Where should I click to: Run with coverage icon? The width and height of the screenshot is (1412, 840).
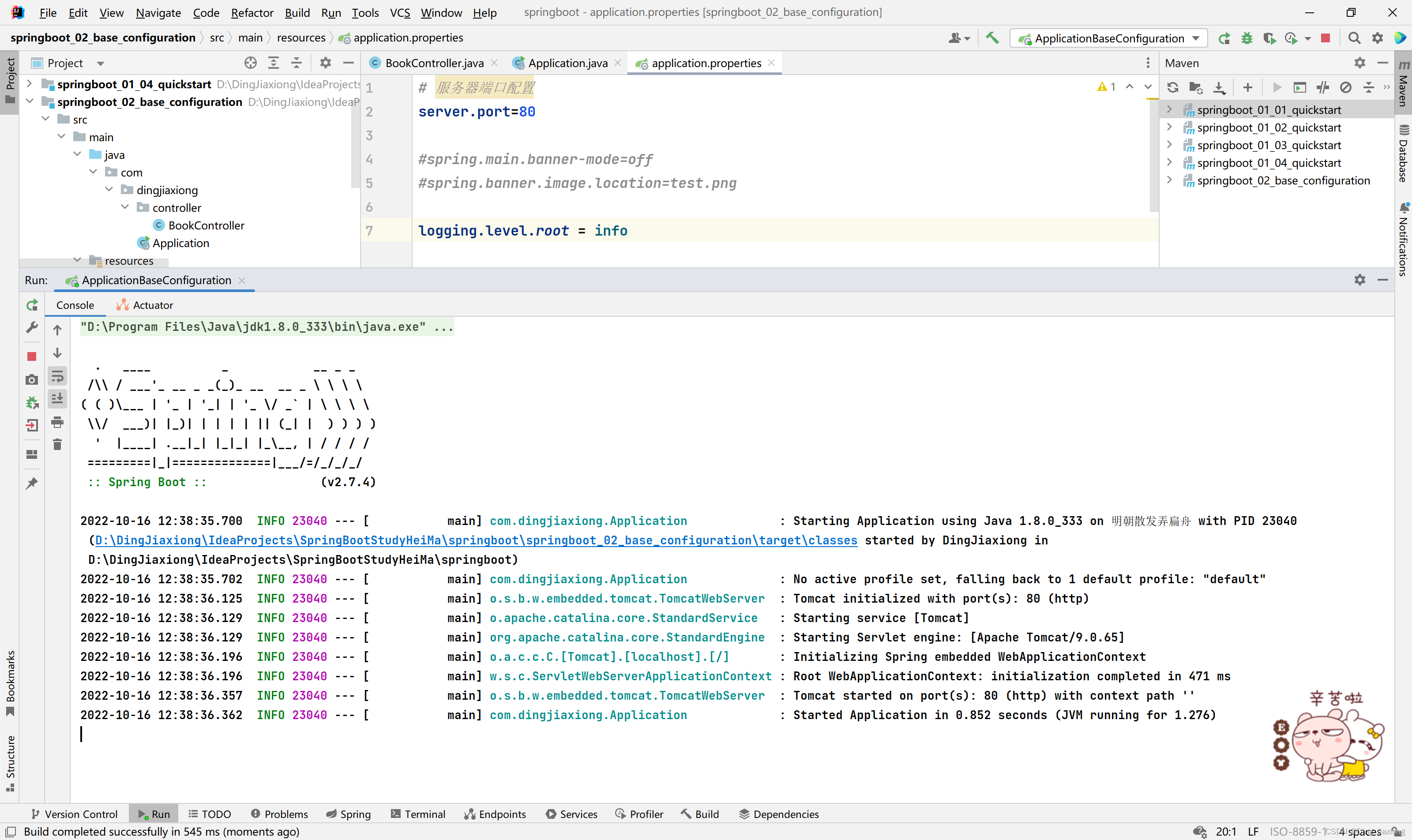tap(1269, 38)
